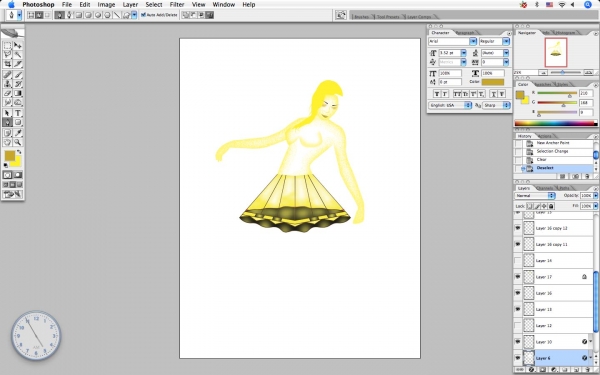Select the Lasso tool
Screen dimensions: 600x375
(7, 55)
